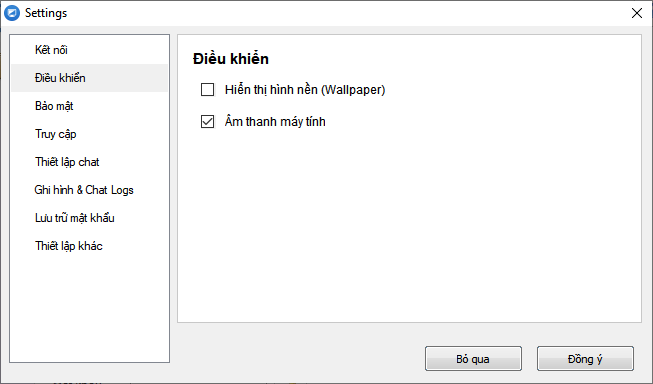
Task: Select the Điều khiển sidebar item
Action: coord(90,78)
